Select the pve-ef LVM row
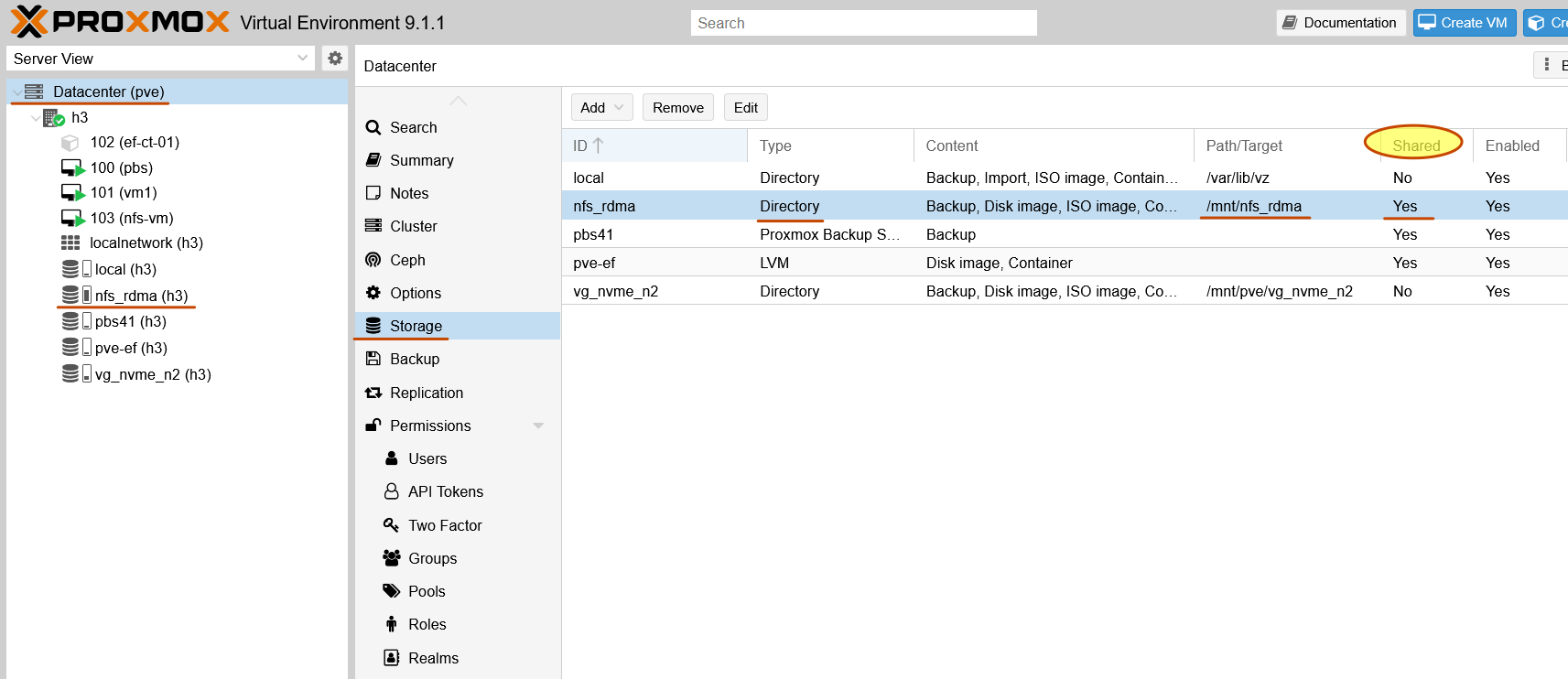The width and height of the screenshot is (1568, 679). pyautogui.click(x=1065, y=263)
